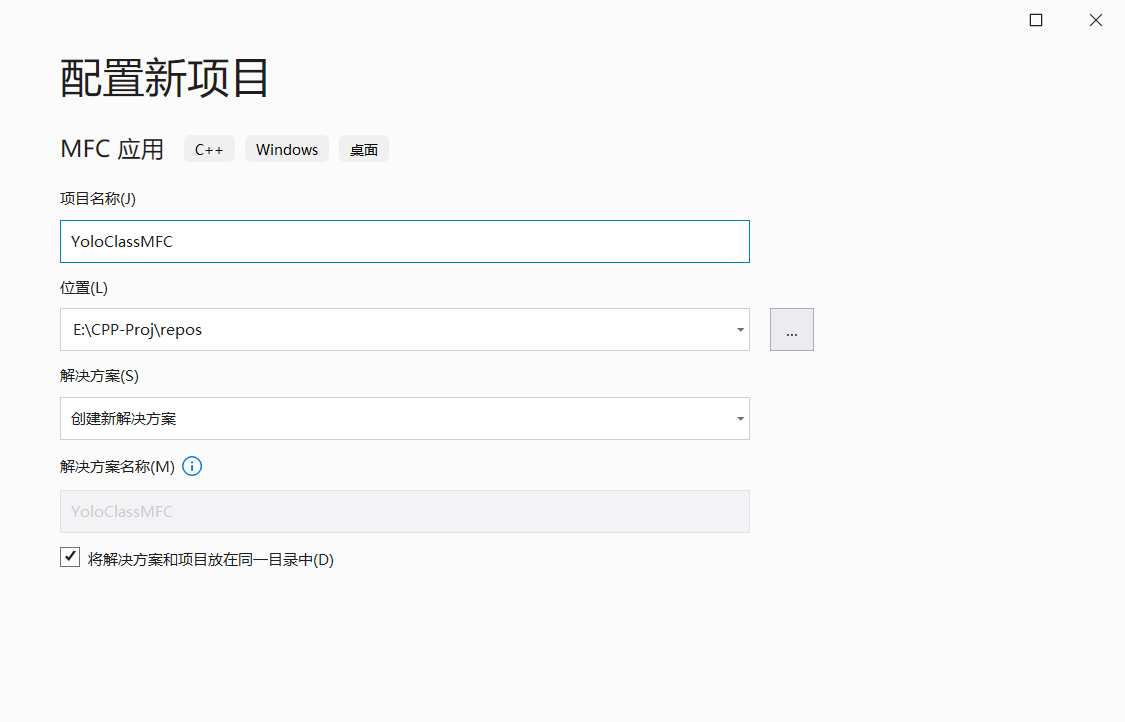
Task: Open the 解决方案 dropdown arrow
Action: click(739, 419)
